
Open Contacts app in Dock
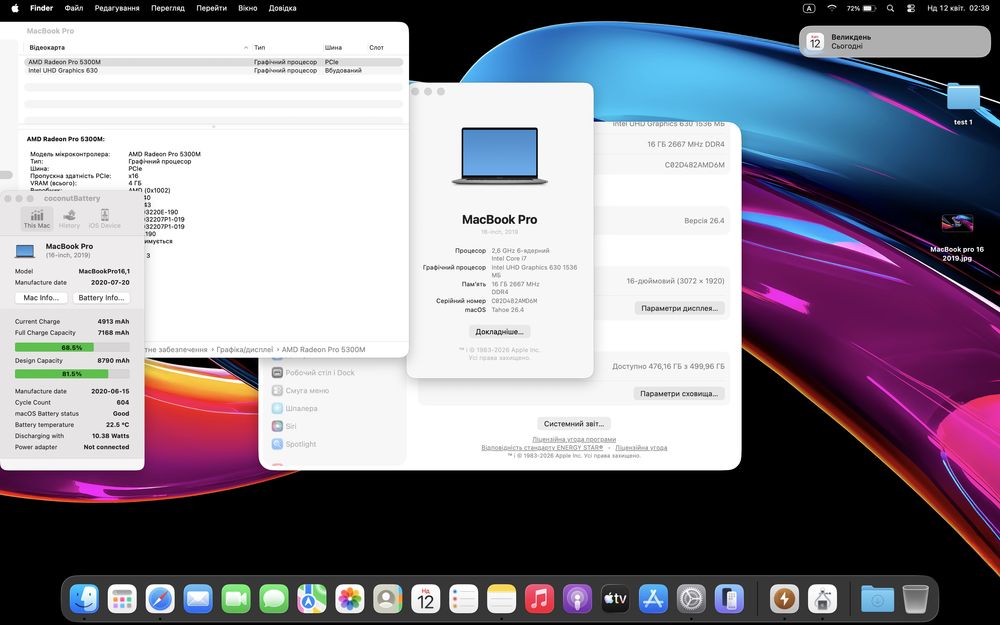pos(388,599)
